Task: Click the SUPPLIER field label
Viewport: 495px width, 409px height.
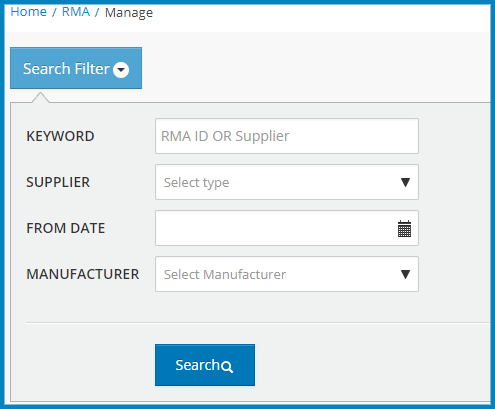Action: tap(58, 182)
